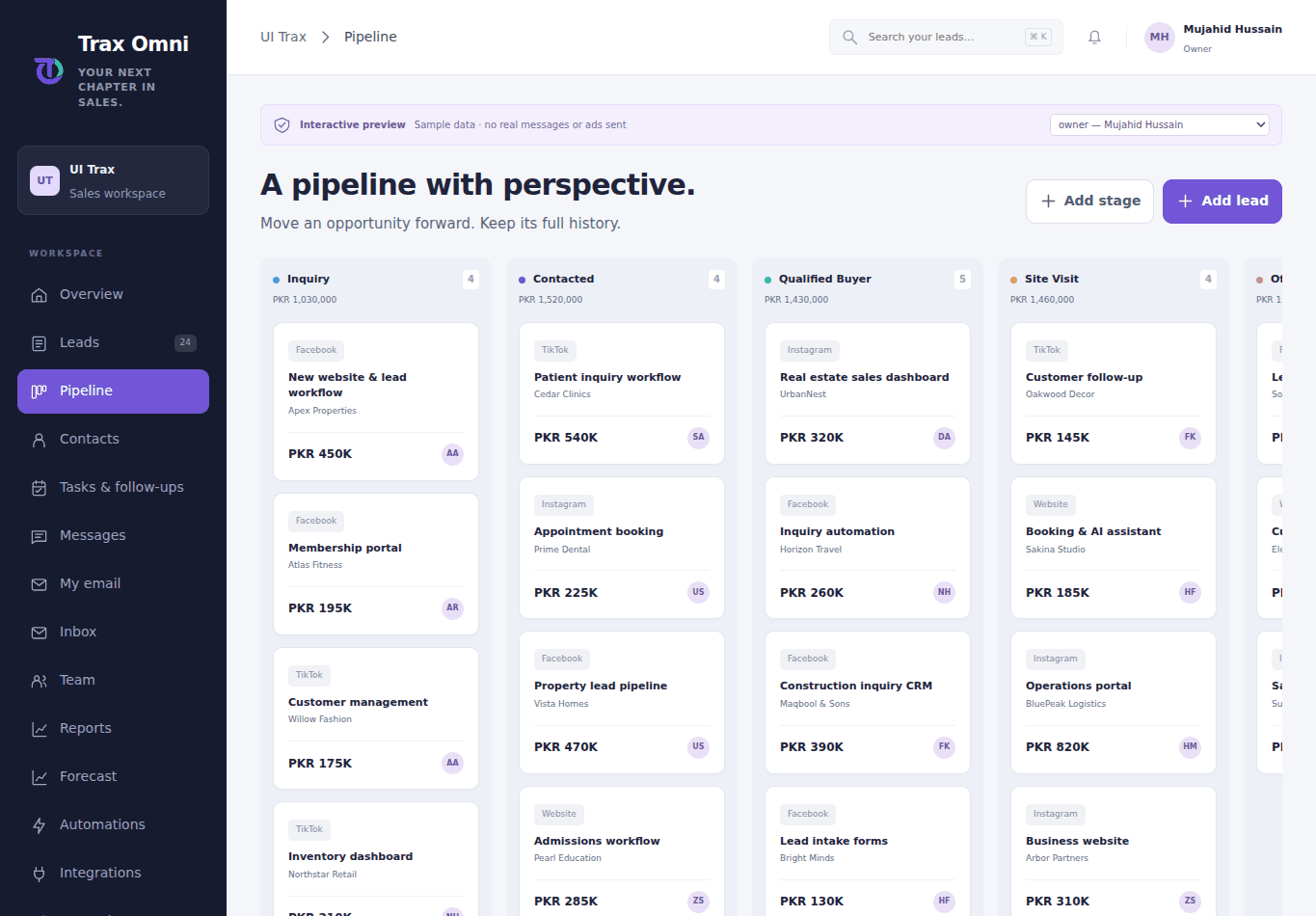The image size is (1316, 916).
Task: Open Leads menu item text
Action: pos(79,342)
